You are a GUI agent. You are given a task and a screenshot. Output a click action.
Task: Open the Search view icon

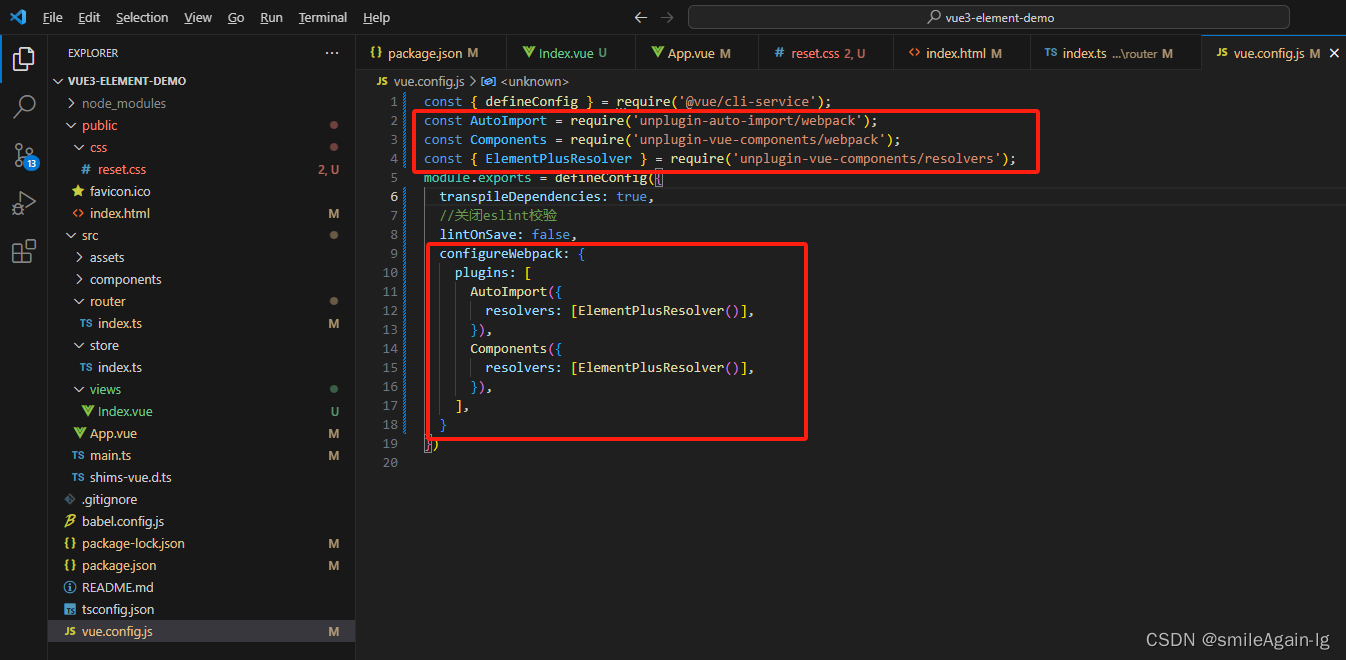23,106
